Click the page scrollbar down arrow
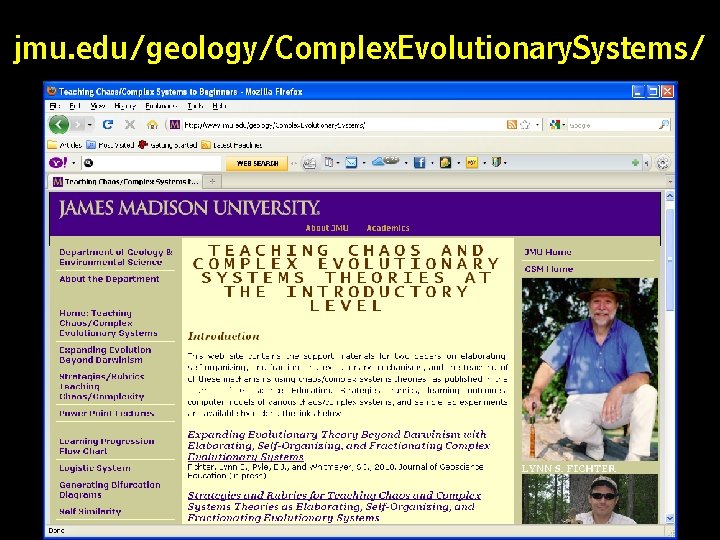 (x=670, y=518)
